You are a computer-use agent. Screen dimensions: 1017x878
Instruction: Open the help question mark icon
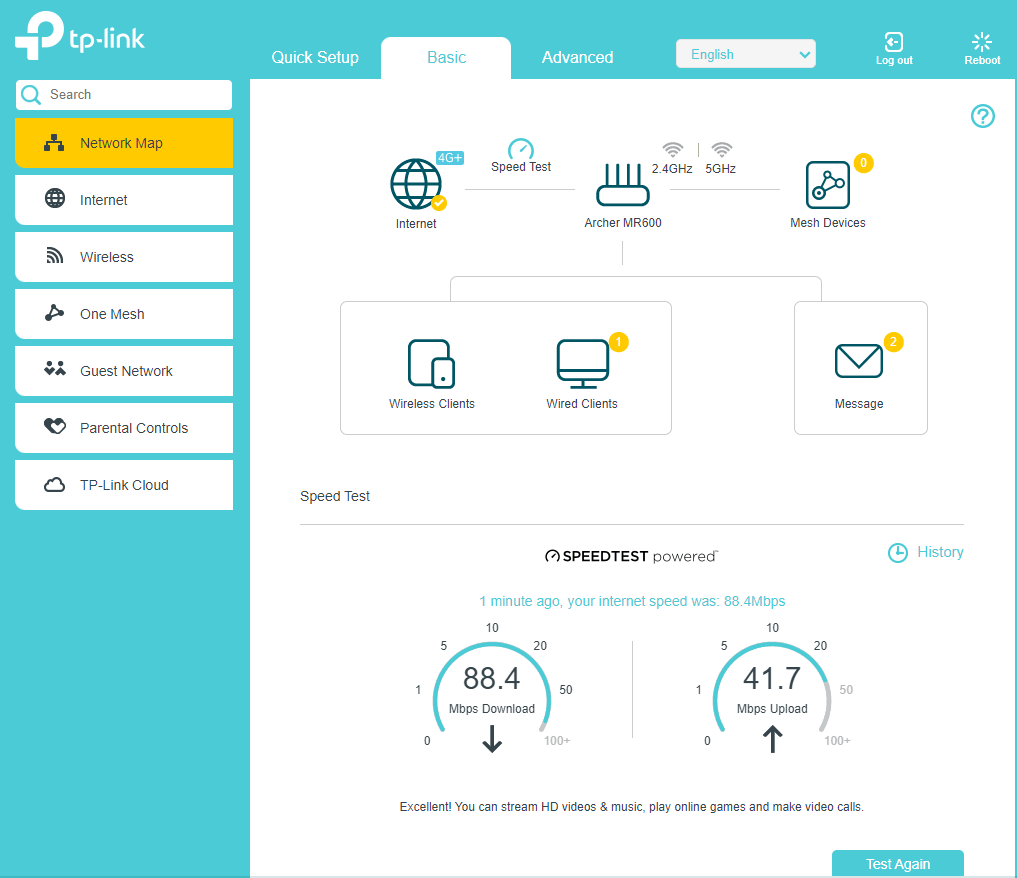[983, 116]
